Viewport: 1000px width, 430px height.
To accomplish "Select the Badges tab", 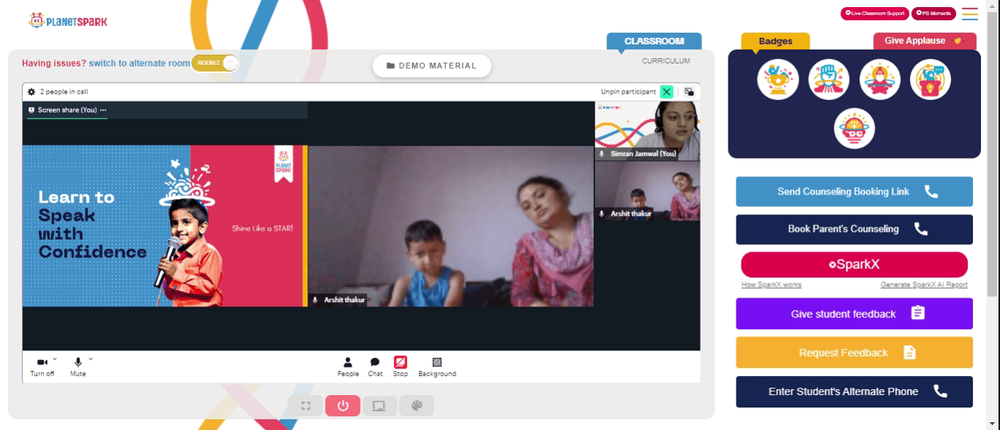I will pyautogui.click(x=776, y=41).
